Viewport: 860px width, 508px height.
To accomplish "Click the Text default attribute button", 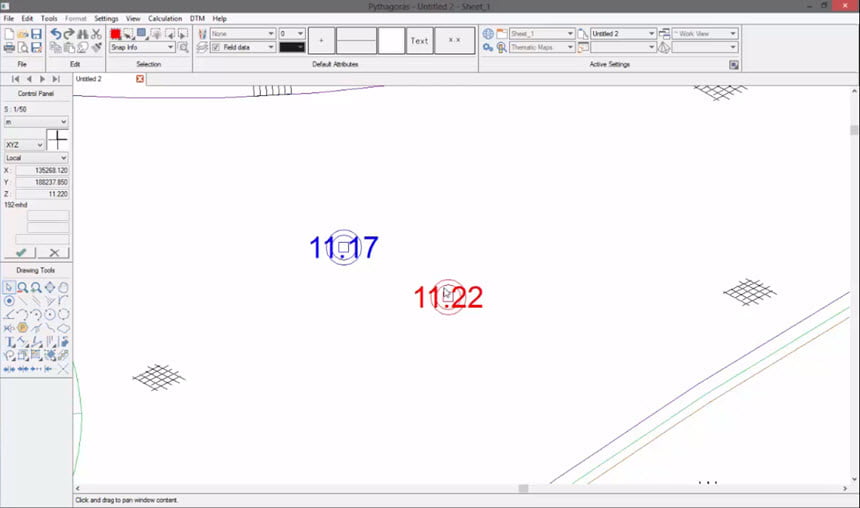I will click(x=419, y=41).
